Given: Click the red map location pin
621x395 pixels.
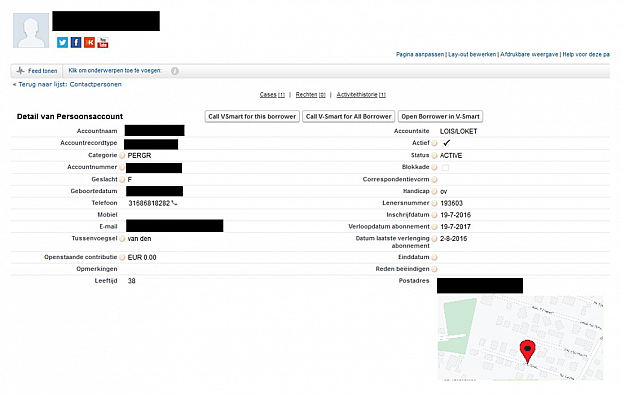Looking at the screenshot, I should [x=527, y=351].
